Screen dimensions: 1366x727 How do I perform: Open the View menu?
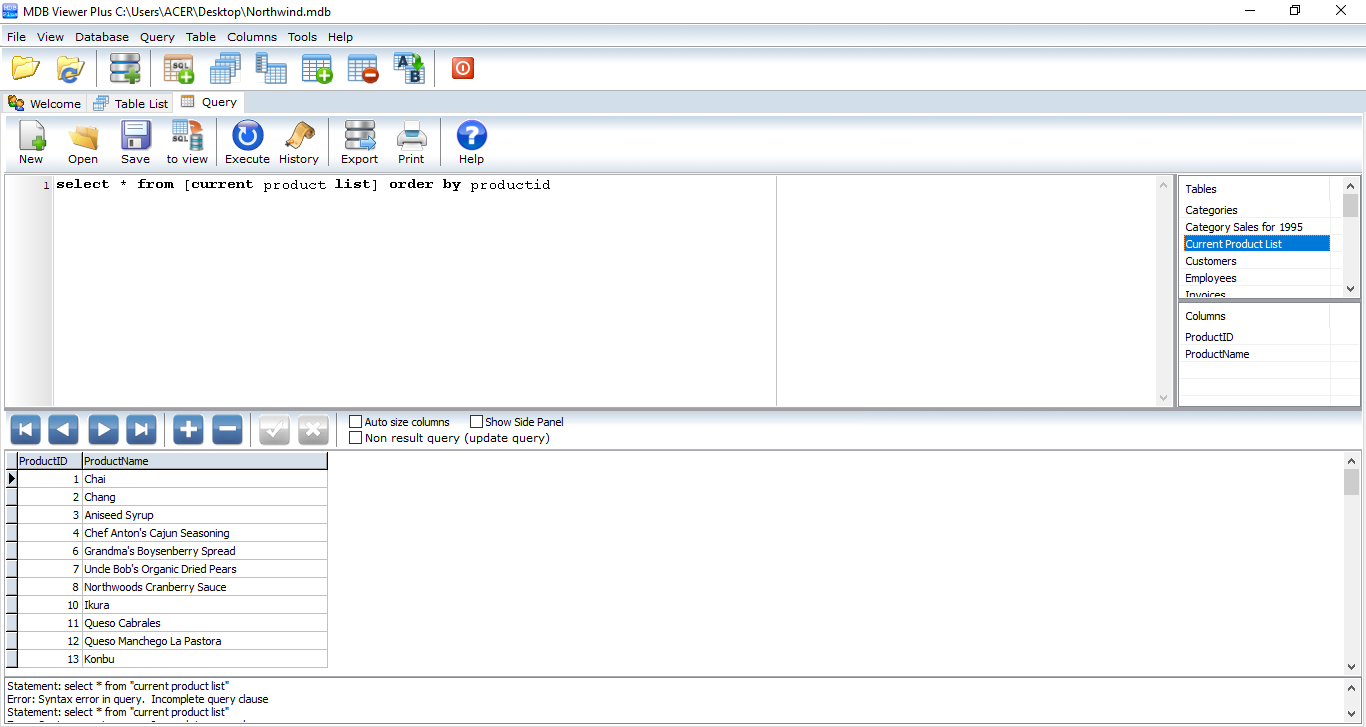(50, 37)
